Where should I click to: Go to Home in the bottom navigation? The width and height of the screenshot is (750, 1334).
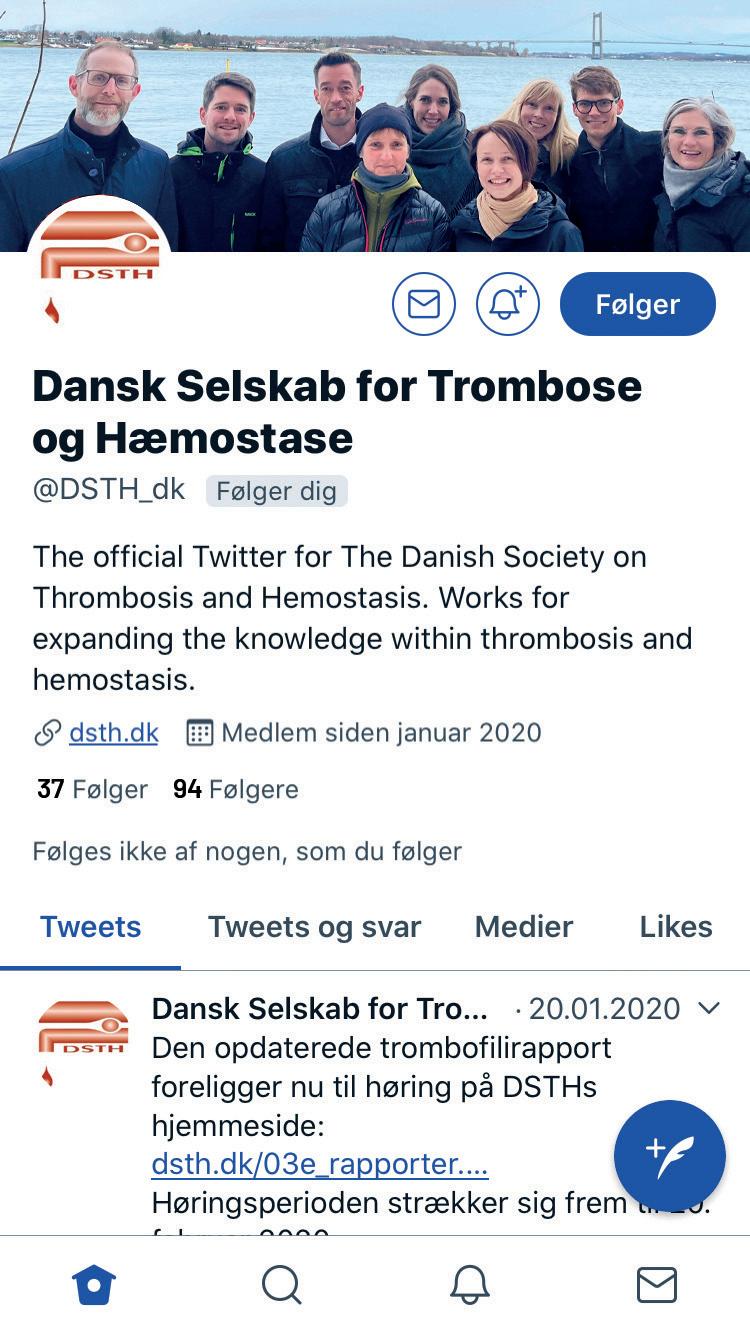click(94, 1284)
